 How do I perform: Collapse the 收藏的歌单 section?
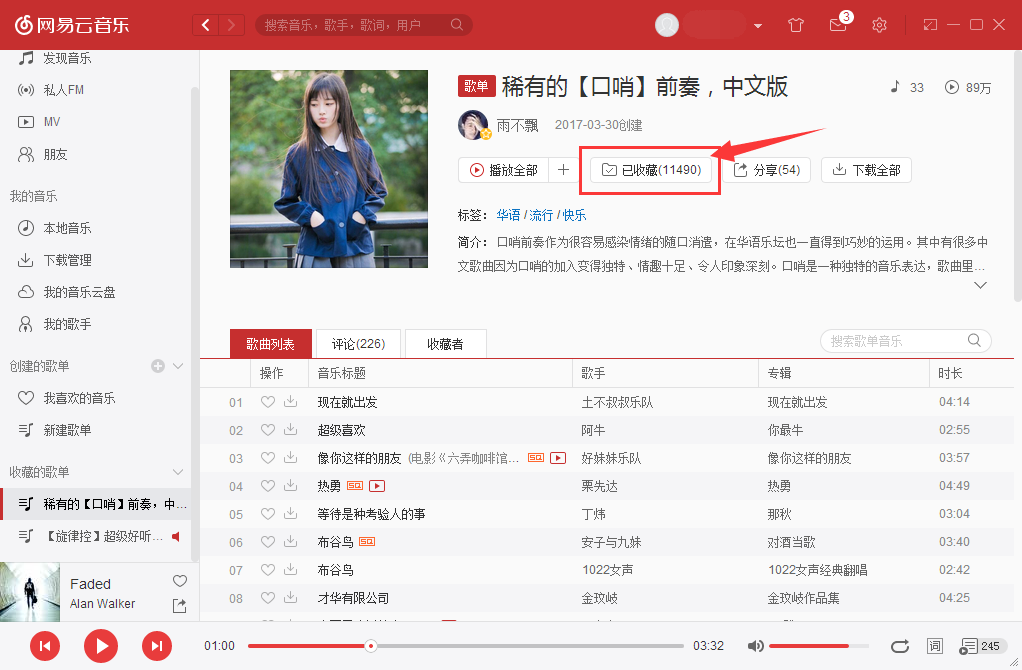coord(177,472)
